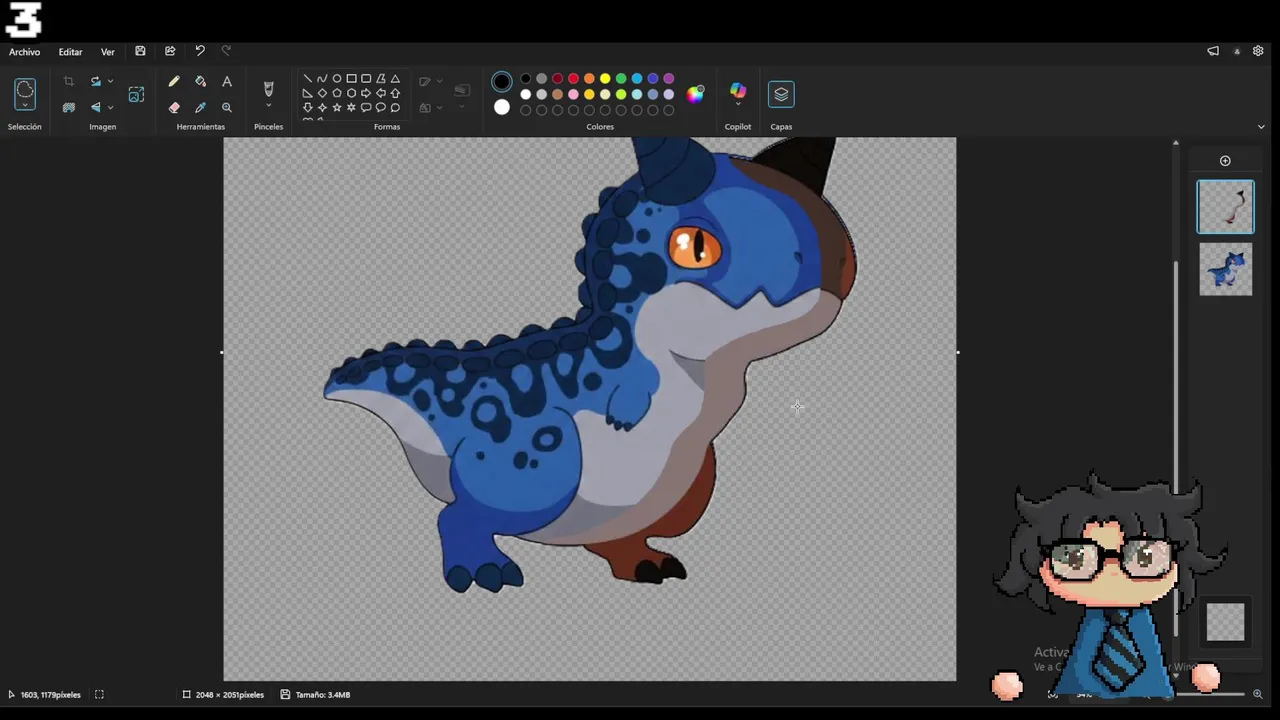Choose the five-point star shape
The width and height of the screenshot is (1280, 720).
(x=337, y=107)
